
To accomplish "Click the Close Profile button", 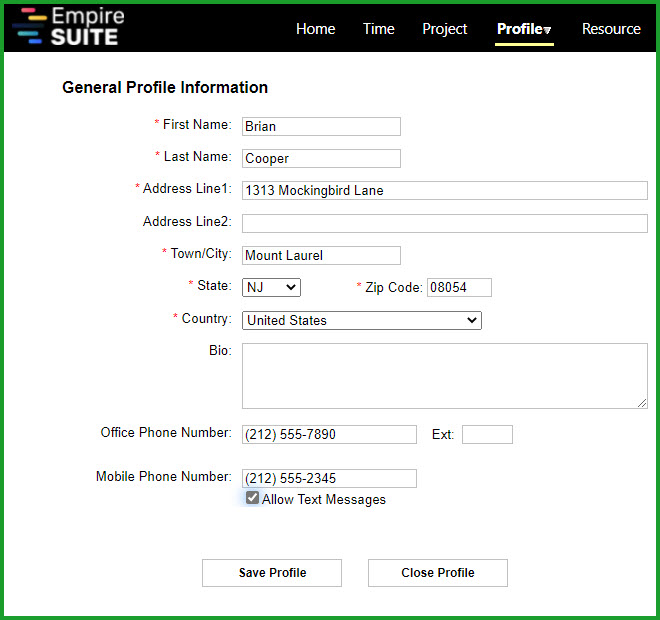I will coord(438,572).
